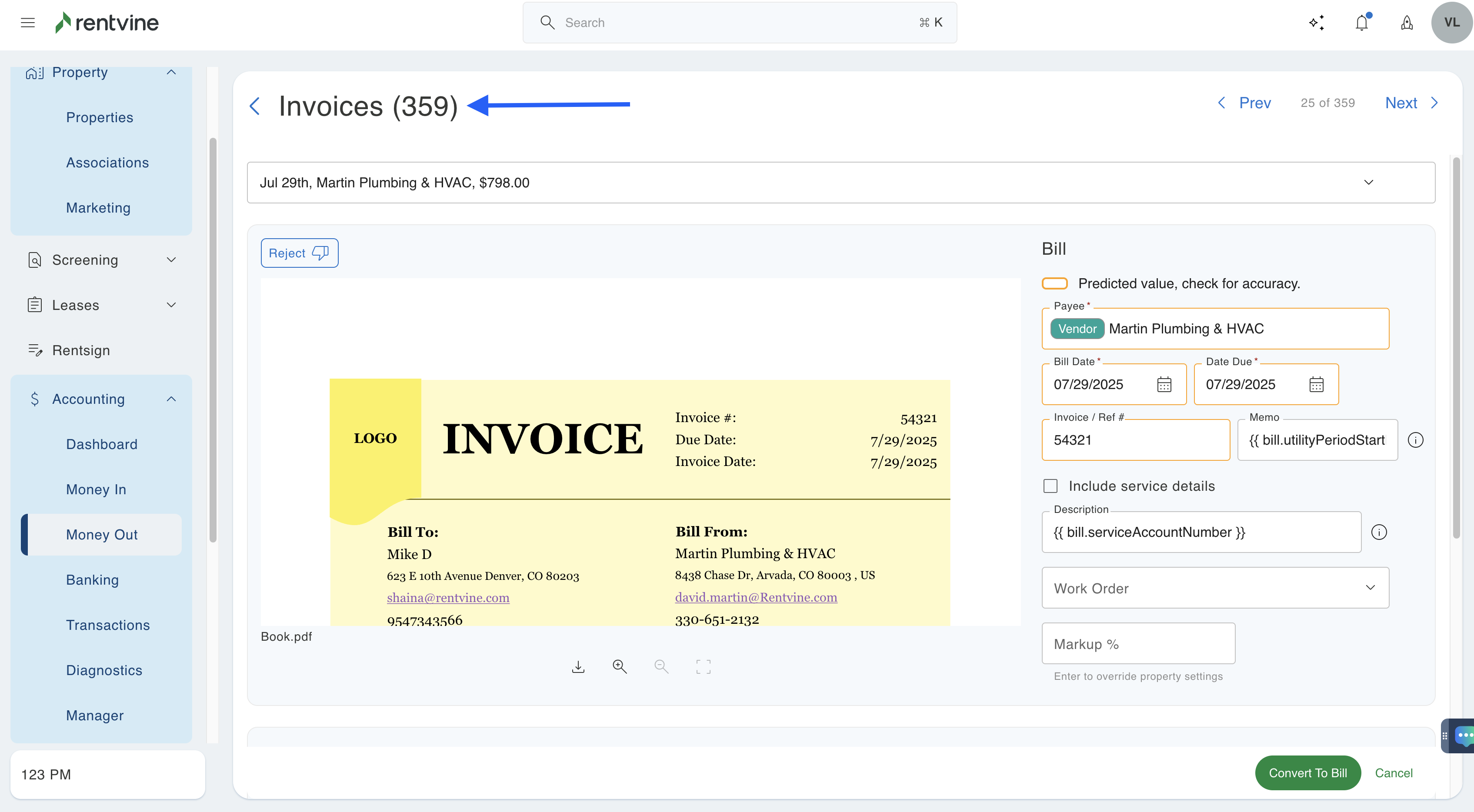
Task: Open the hamburger navigation menu
Action: (x=27, y=23)
